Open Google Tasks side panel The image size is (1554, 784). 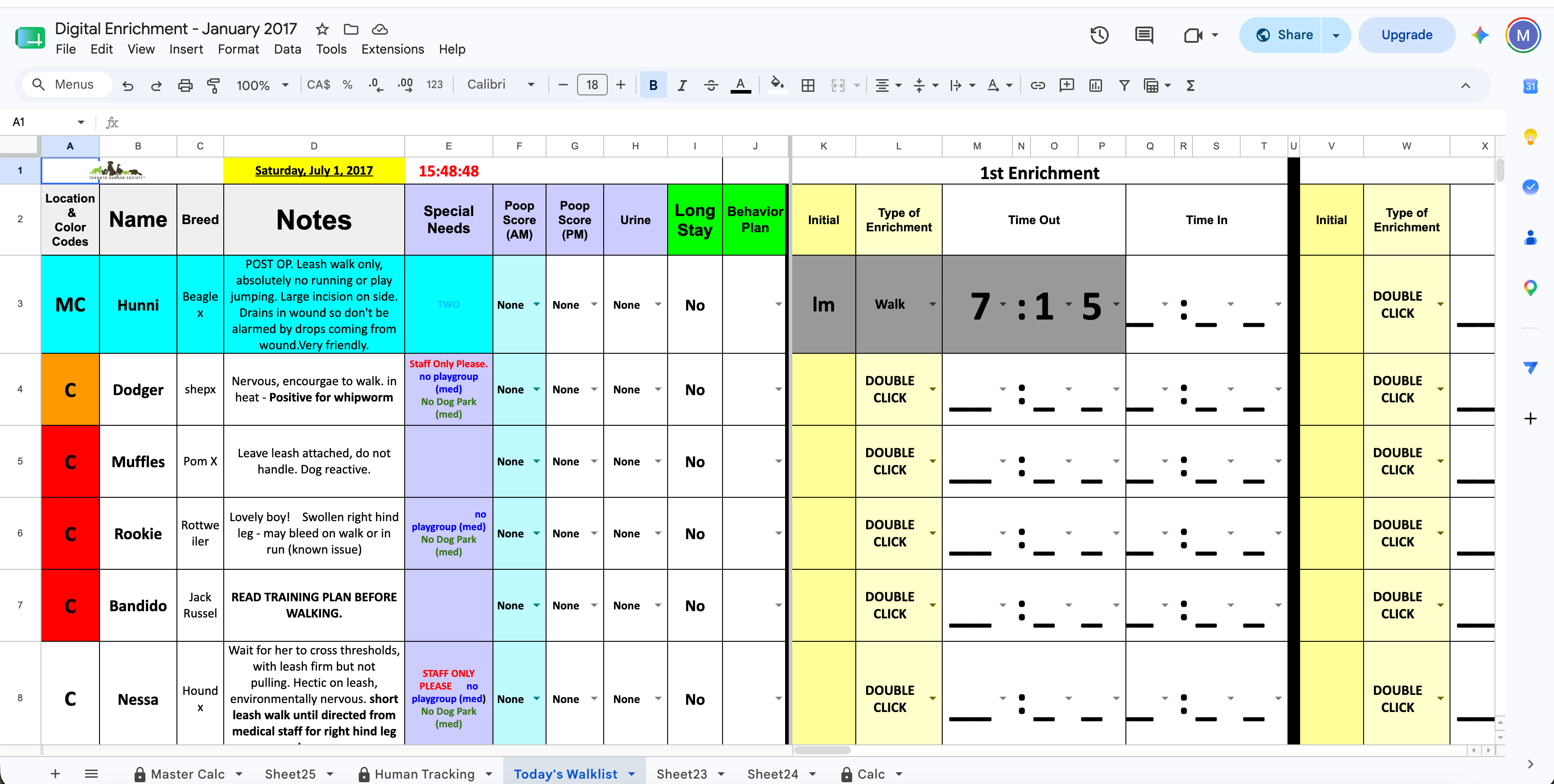pyautogui.click(x=1531, y=187)
